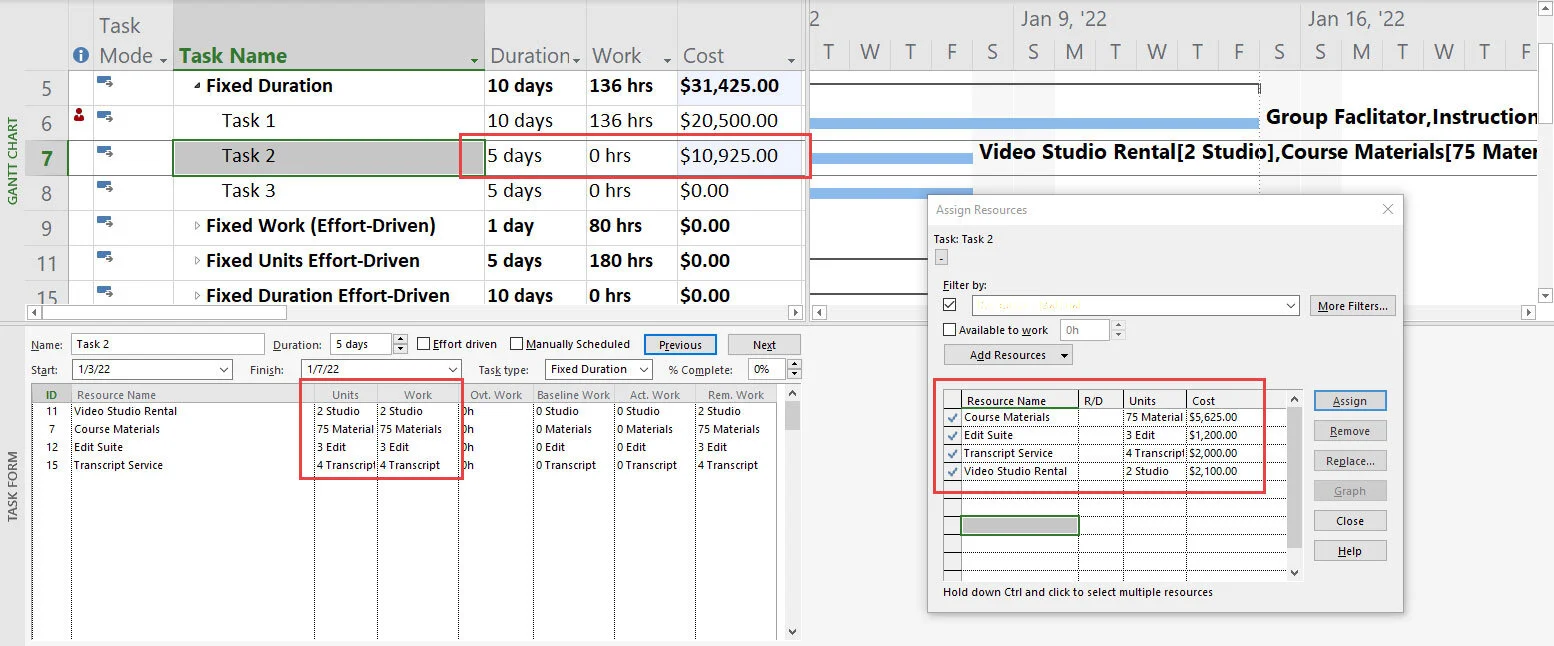
Task: Click the Task 1 Gantt bar
Action: tap(1033, 122)
